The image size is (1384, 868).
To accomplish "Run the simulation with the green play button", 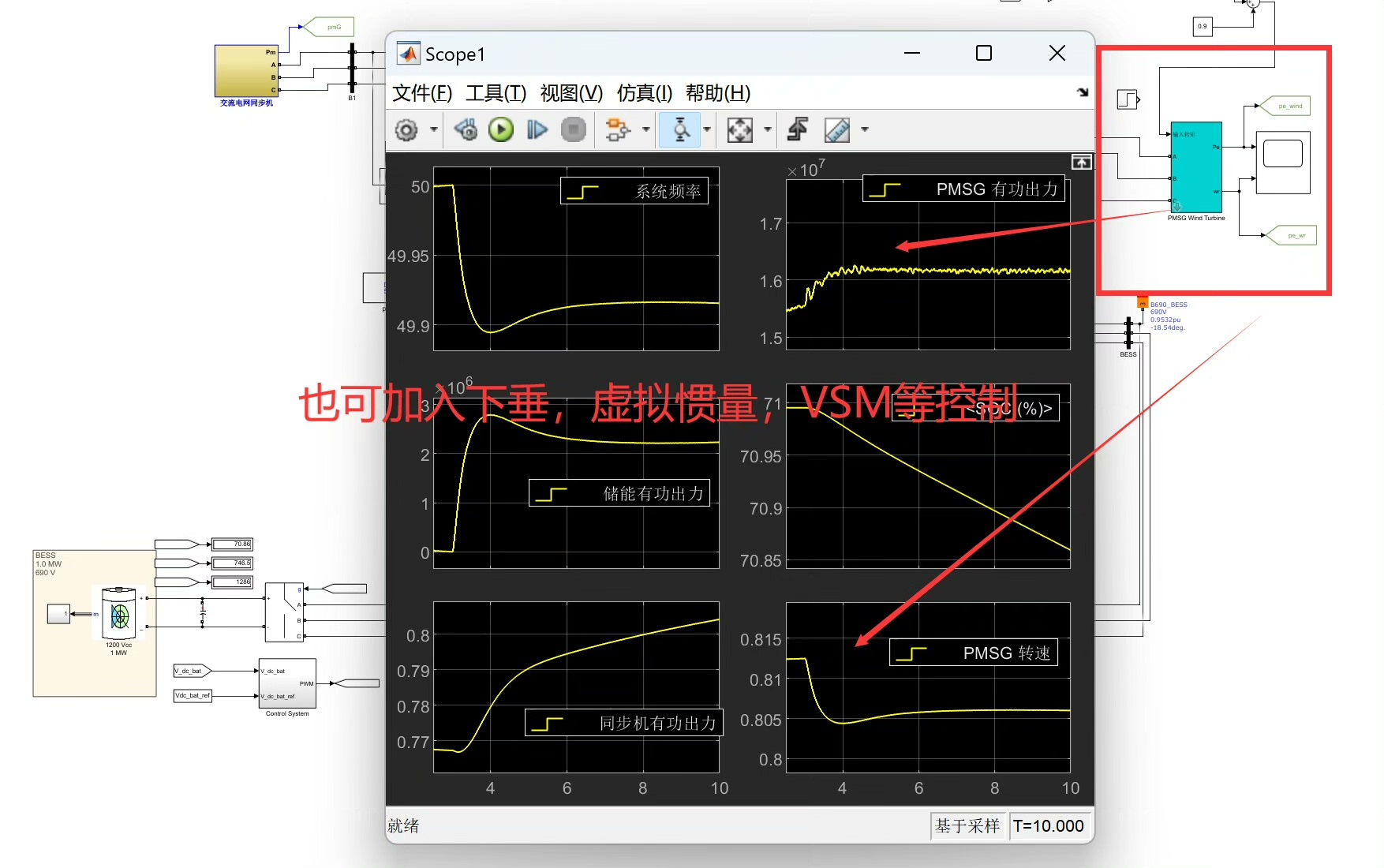I will pyautogui.click(x=501, y=130).
